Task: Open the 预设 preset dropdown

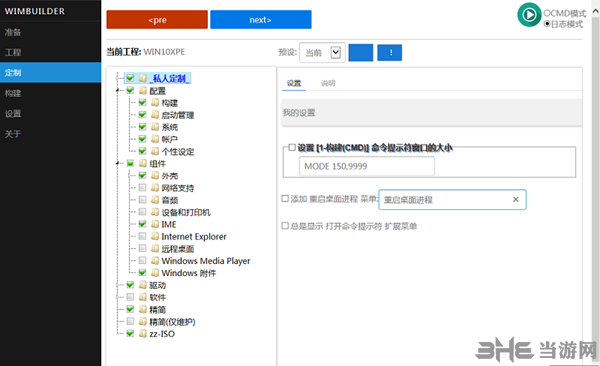Action: point(322,52)
